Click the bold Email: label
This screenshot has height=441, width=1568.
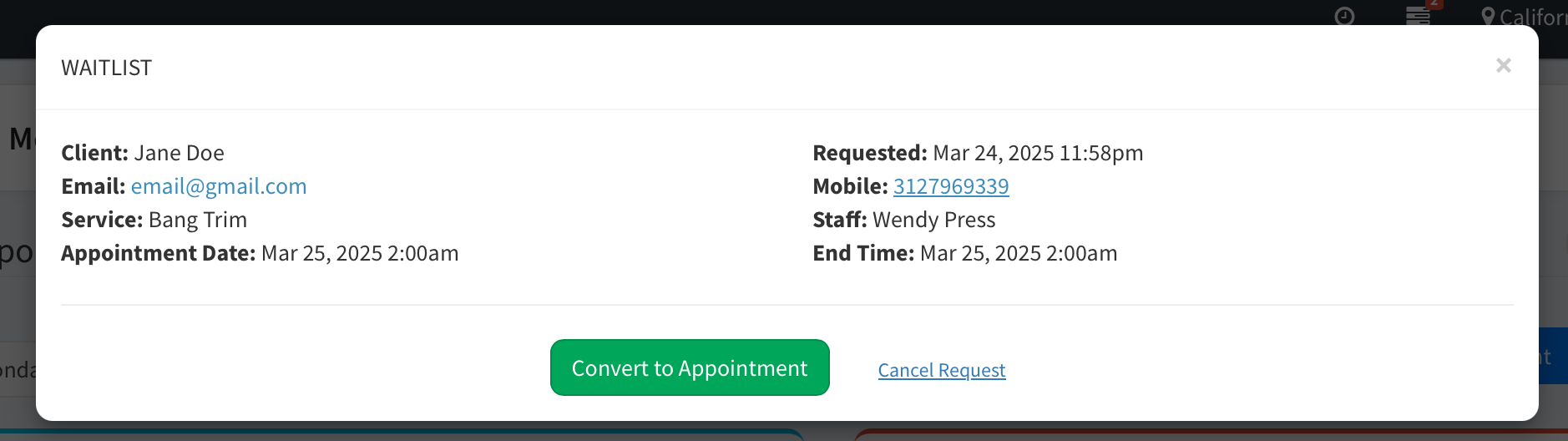(94, 186)
